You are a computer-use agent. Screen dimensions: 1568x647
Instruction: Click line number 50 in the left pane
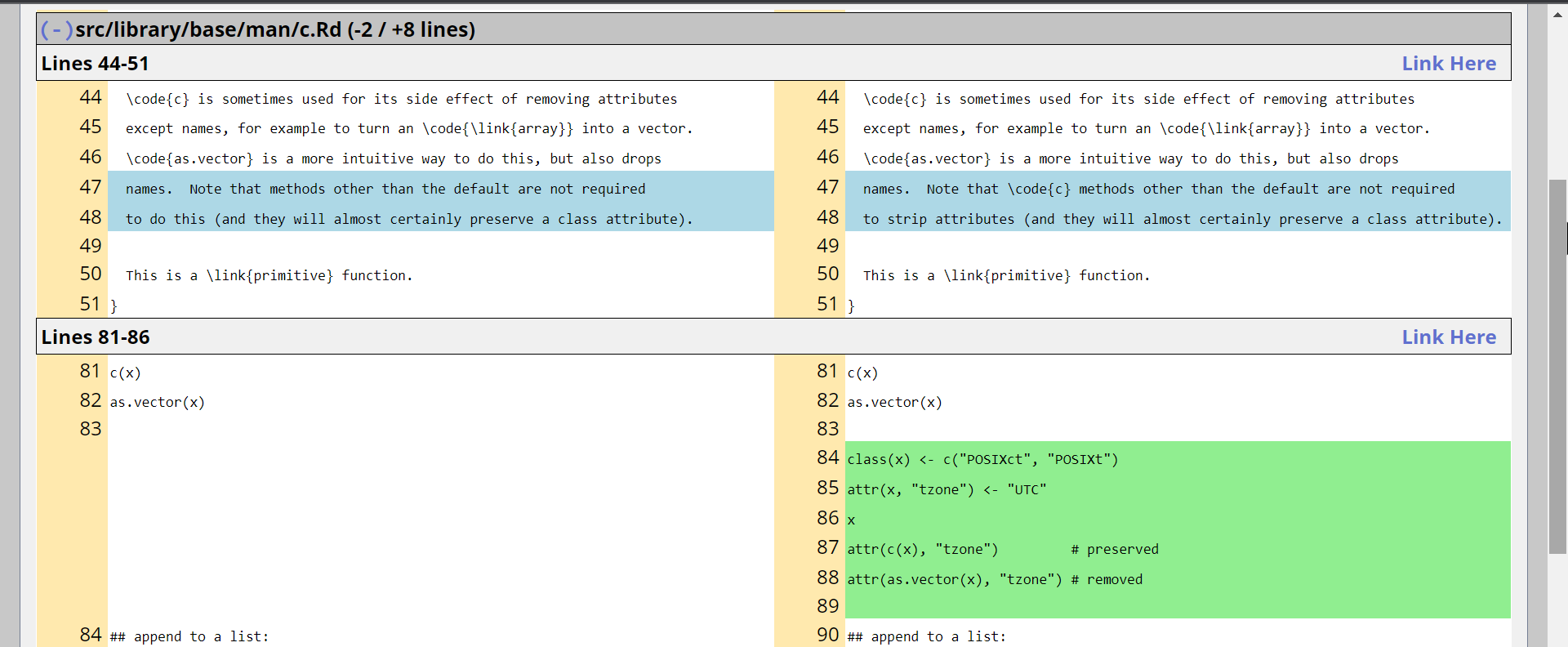tap(90, 274)
